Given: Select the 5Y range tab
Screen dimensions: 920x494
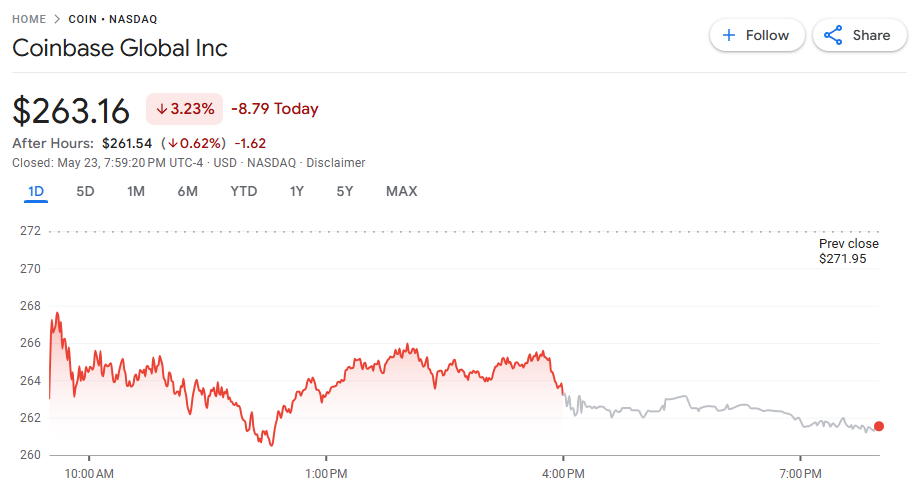Looking at the screenshot, I should coord(345,191).
